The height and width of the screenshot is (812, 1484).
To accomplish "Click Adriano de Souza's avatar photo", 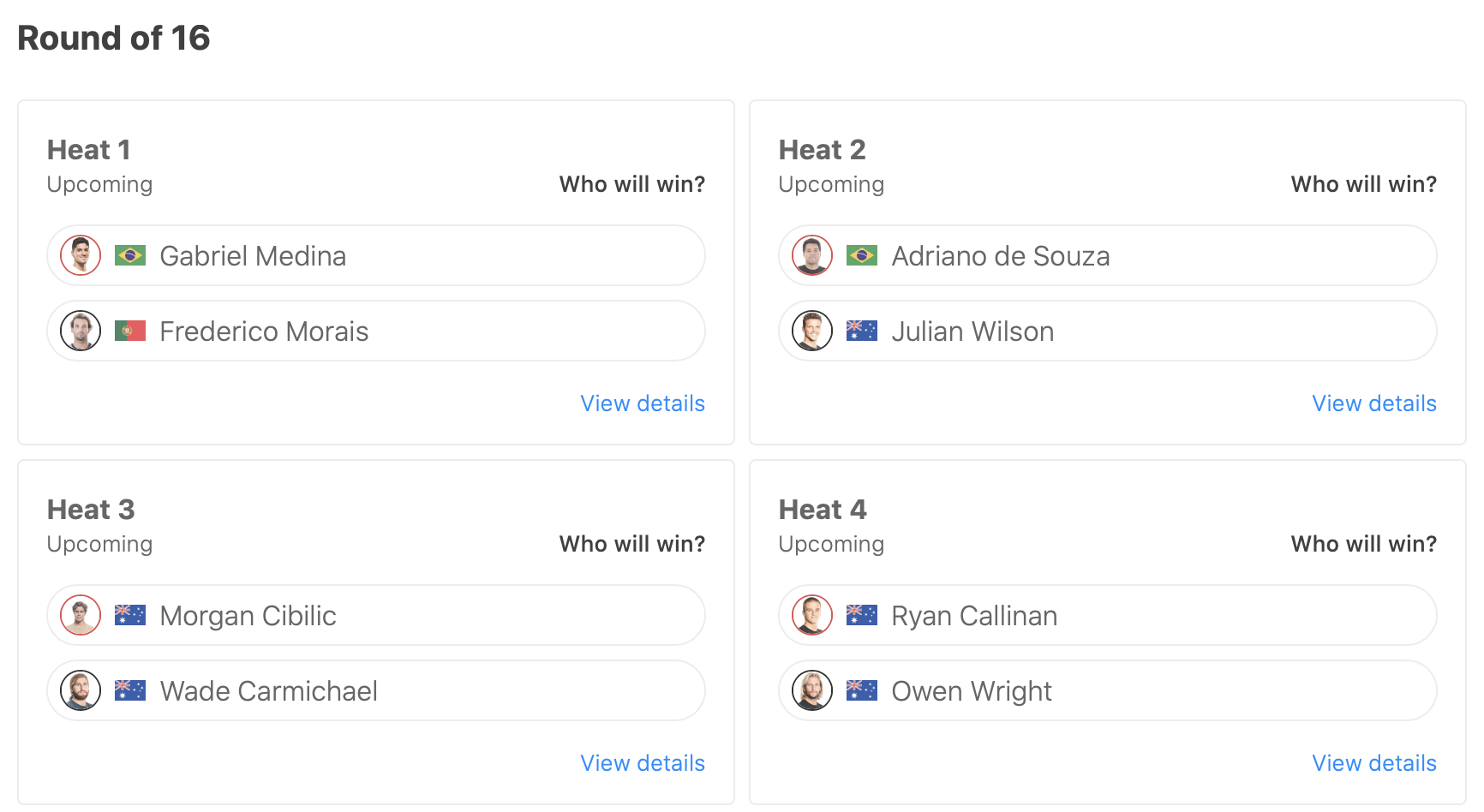I will point(812,255).
